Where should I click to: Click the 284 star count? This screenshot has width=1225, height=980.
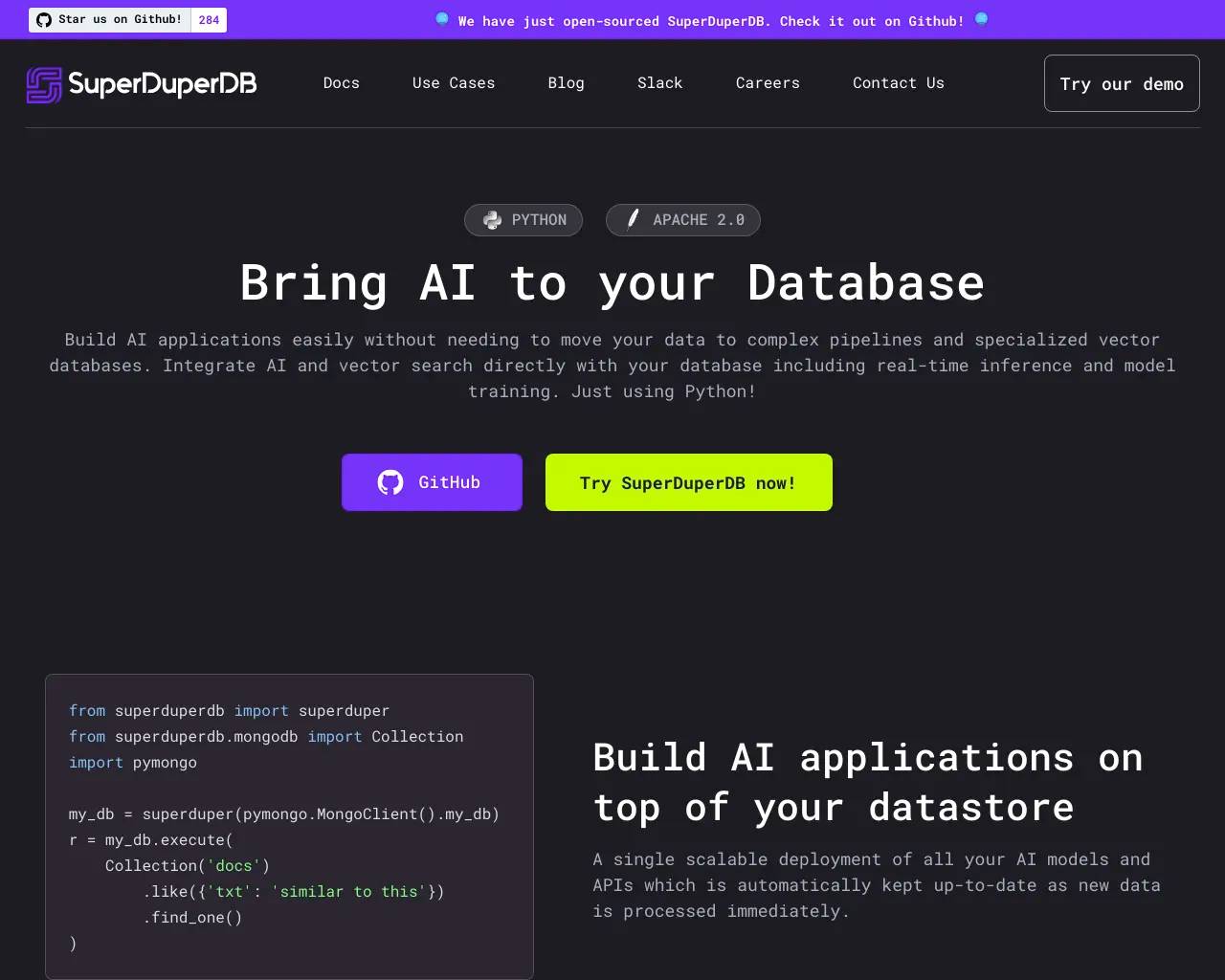[209, 20]
